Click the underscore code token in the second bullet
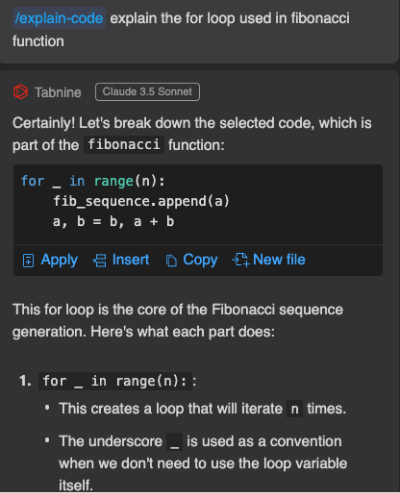 pyautogui.click(x=175, y=442)
